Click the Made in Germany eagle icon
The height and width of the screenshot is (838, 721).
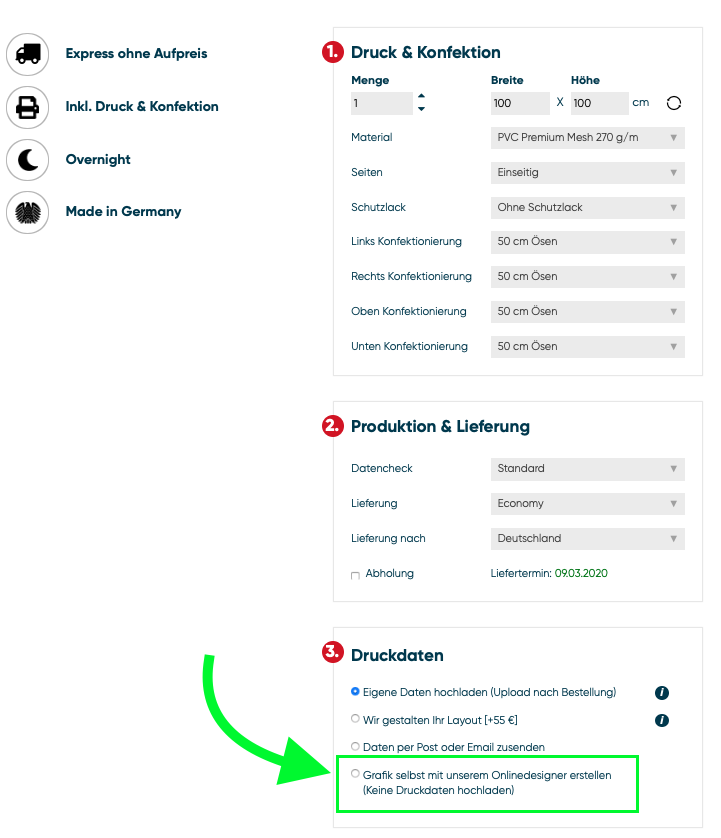click(28, 212)
